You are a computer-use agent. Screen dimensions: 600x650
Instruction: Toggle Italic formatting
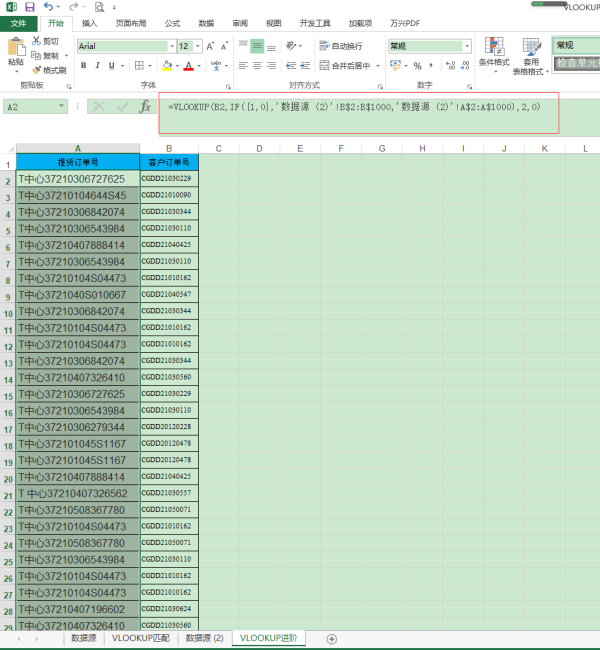tap(98, 66)
